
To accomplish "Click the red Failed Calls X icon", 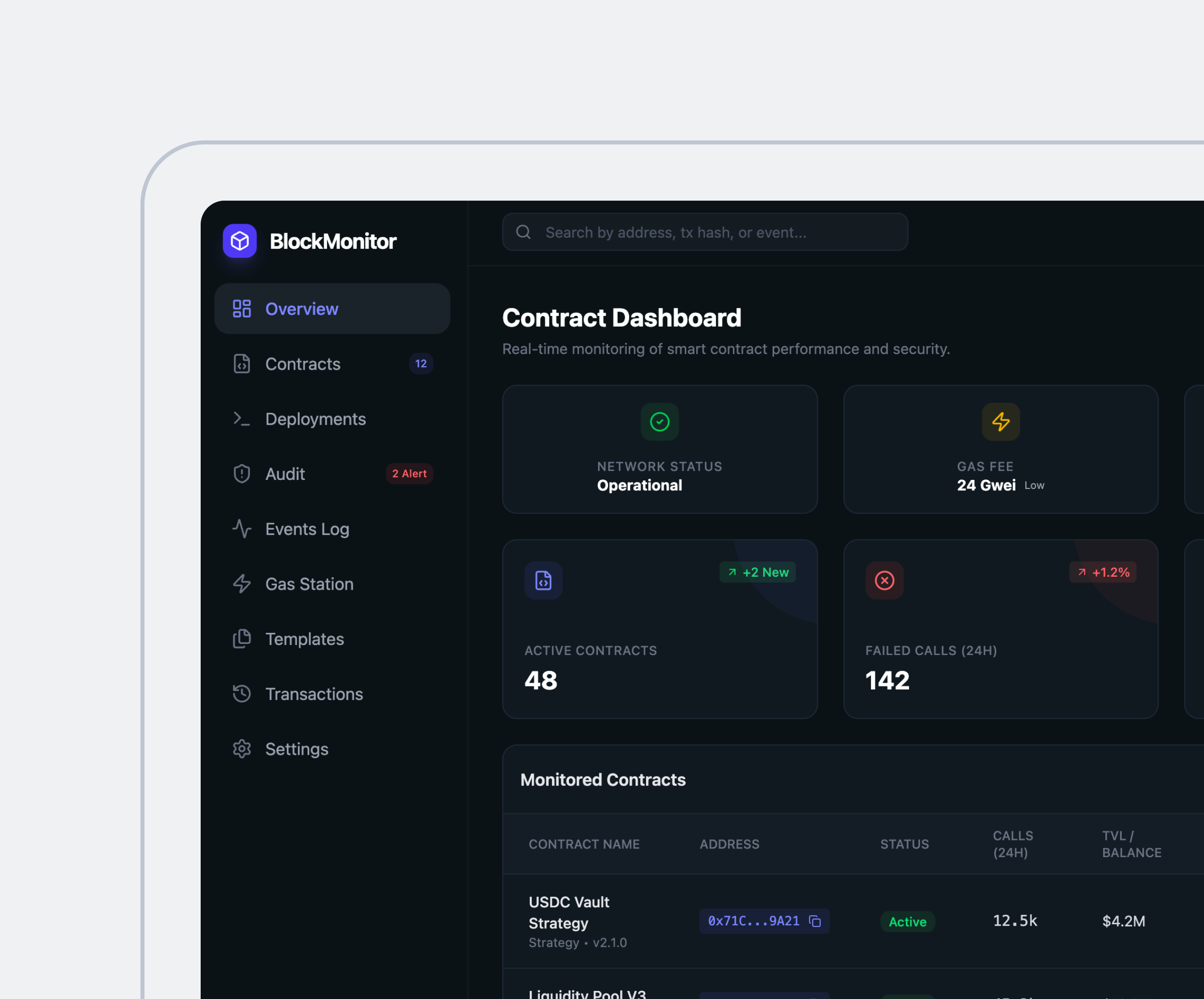I will (x=884, y=580).
